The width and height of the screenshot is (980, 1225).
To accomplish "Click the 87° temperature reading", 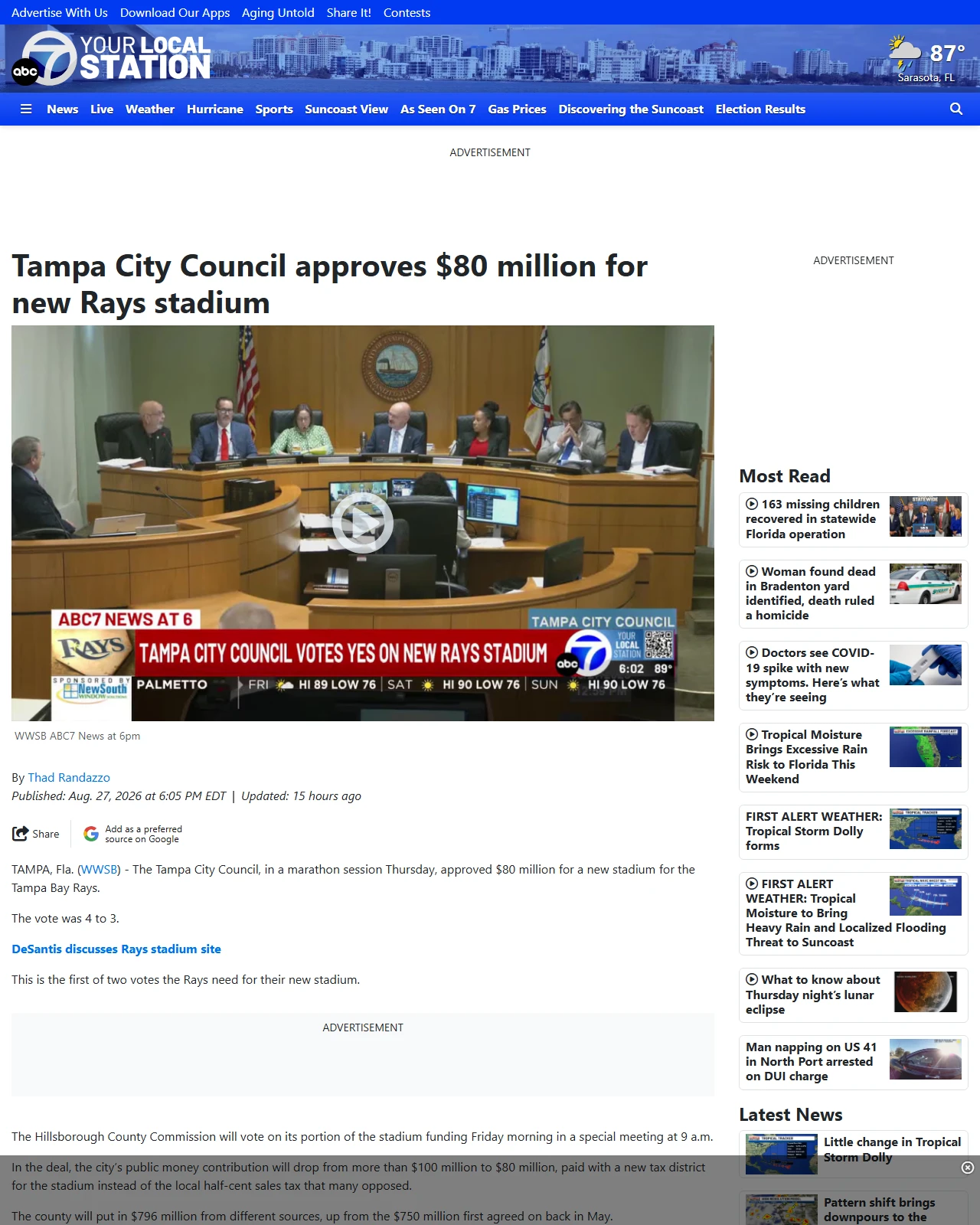I will tap(947, 53).
